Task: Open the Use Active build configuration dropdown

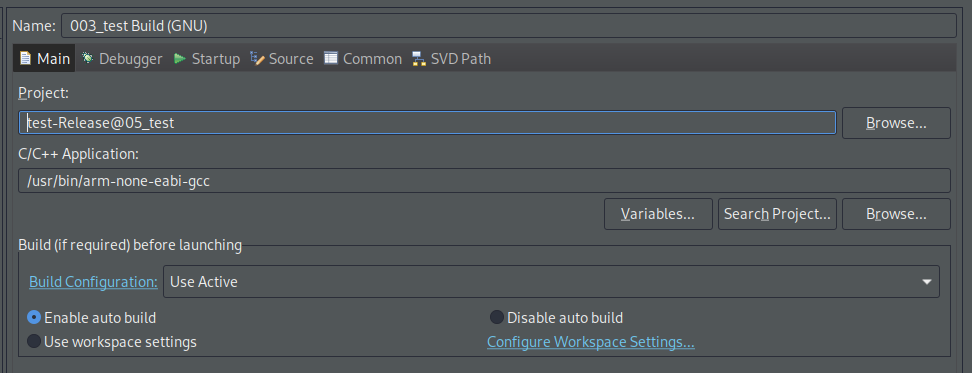Action: (x=551, y=282)
